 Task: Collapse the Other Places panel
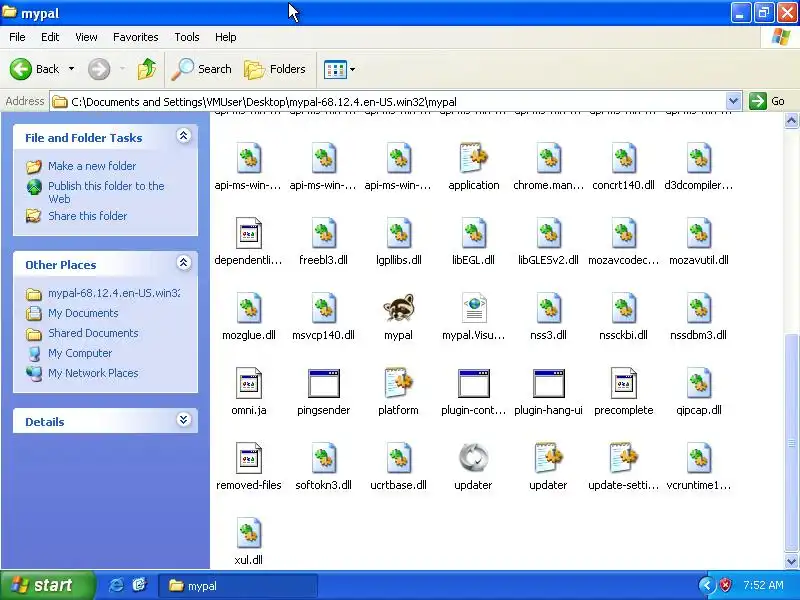184,263
